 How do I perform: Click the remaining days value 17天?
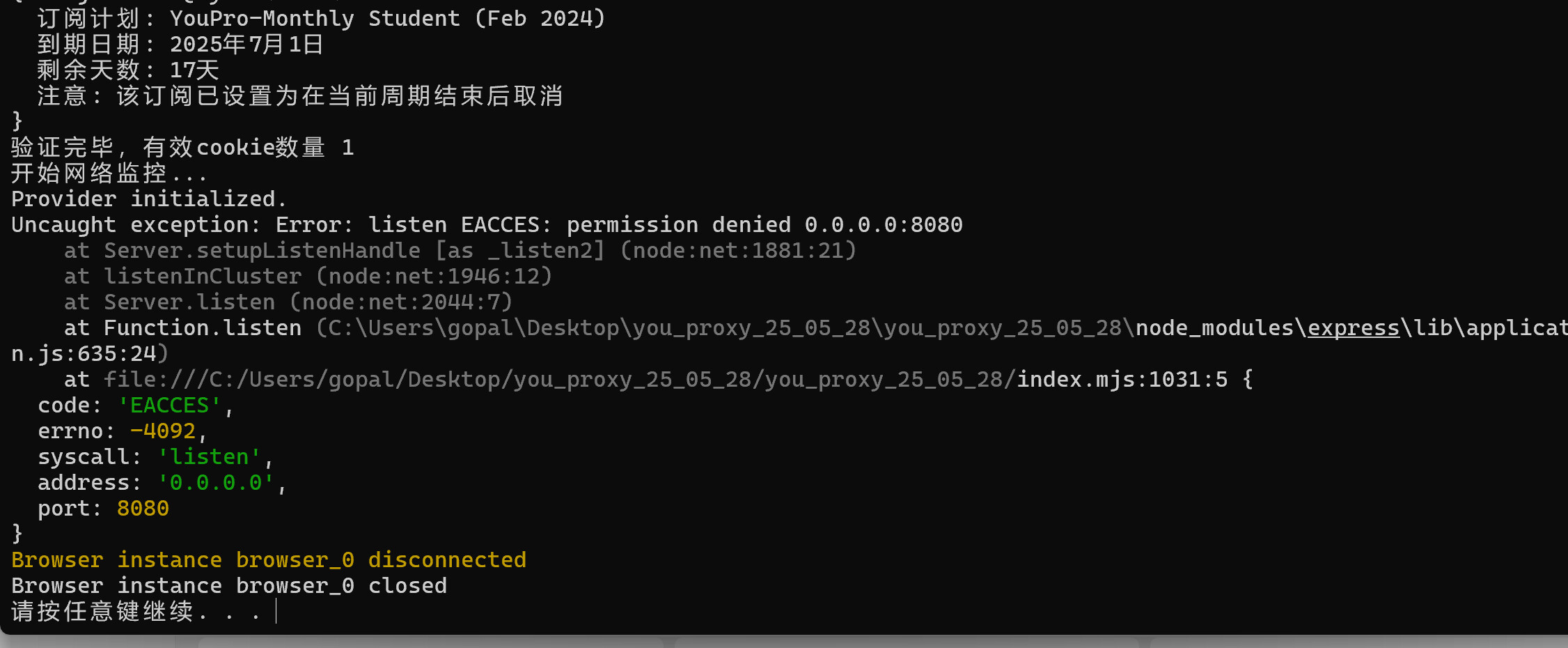194,70
